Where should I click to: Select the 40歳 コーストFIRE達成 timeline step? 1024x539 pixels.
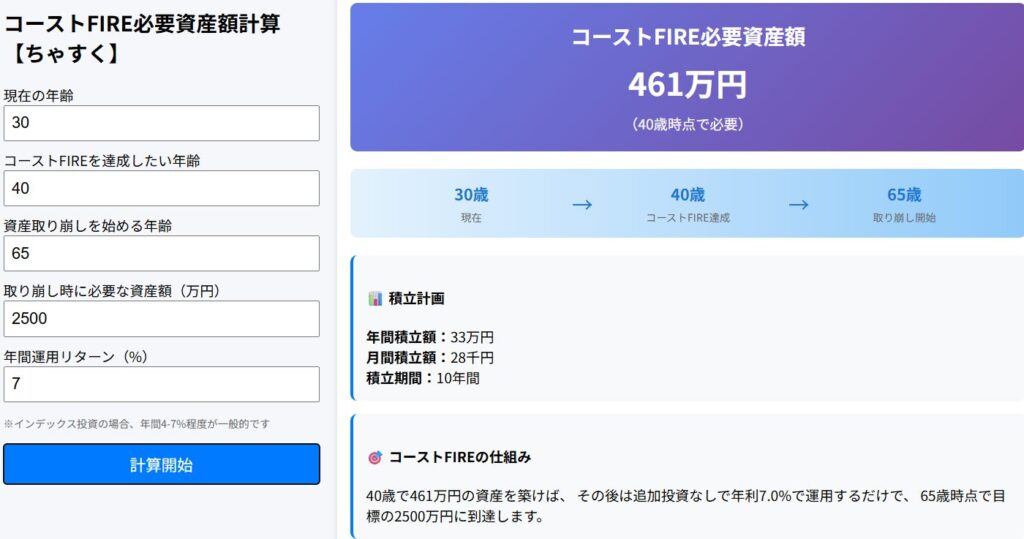click(x=688, y=204)
